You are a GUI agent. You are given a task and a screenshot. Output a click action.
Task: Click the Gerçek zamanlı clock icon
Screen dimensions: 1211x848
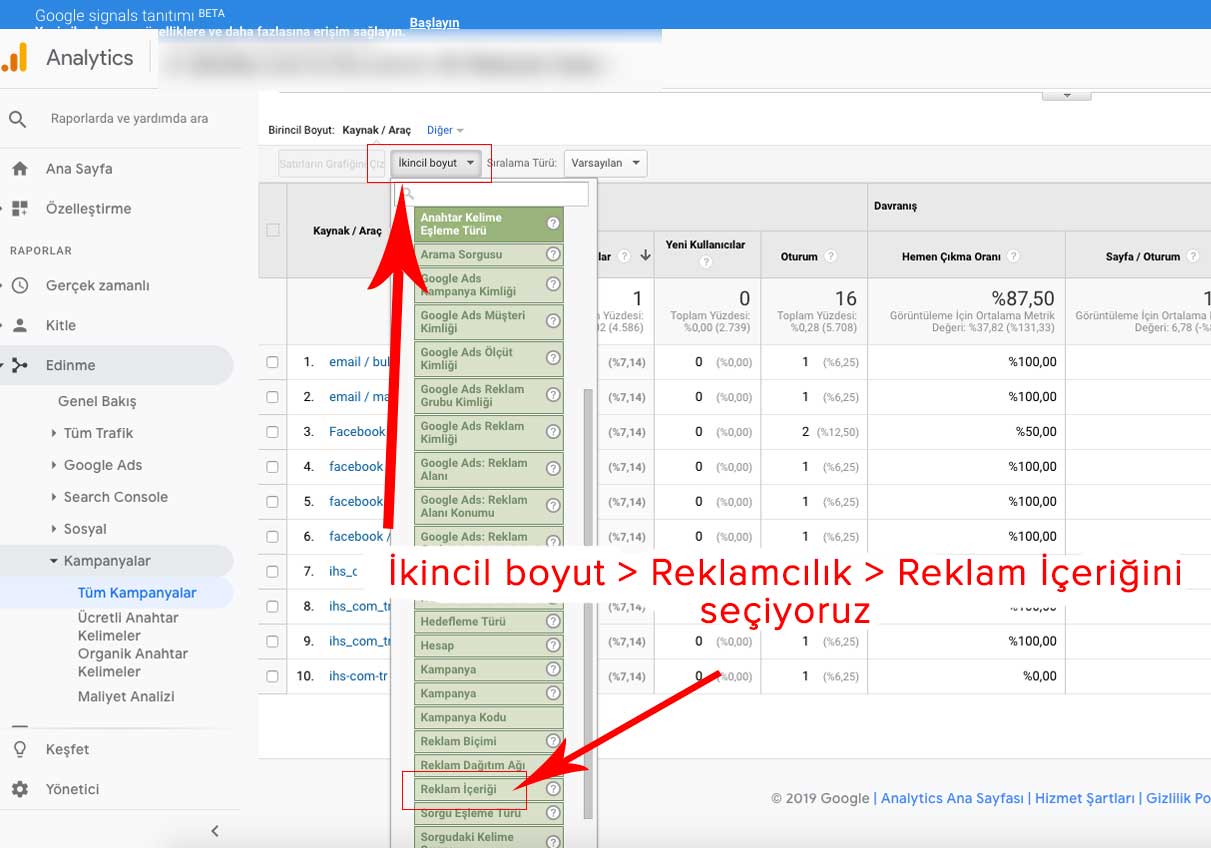20,285
